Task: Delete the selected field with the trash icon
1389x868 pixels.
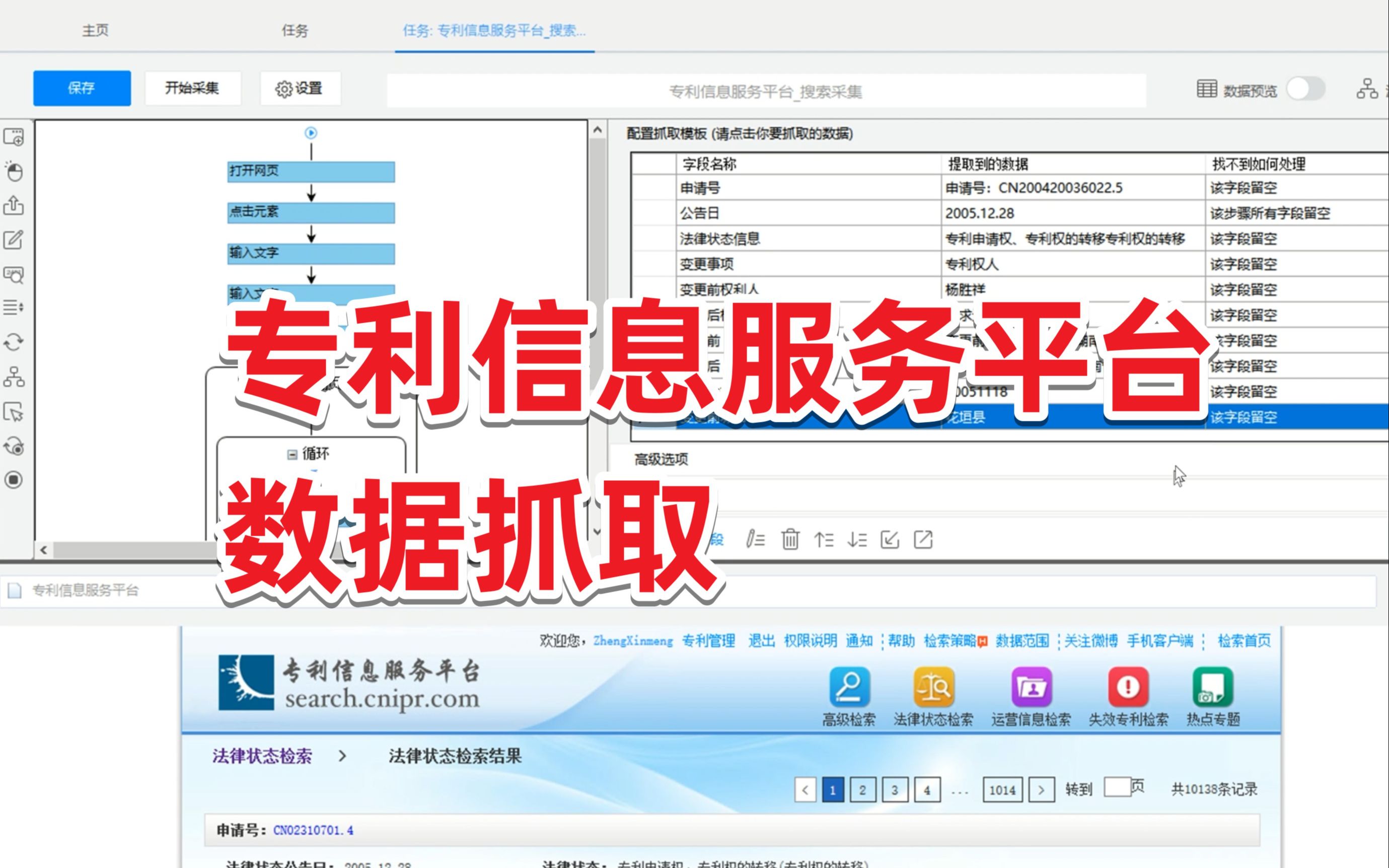Action: coord(790,540)
